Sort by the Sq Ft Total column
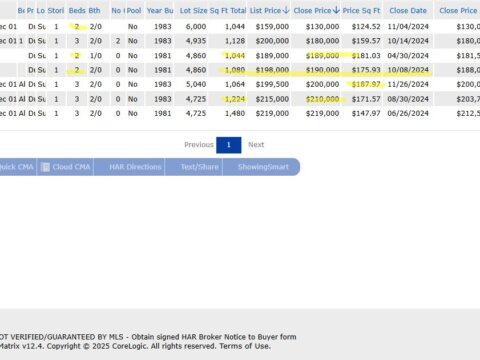This screenshot has width=480, height=360. 228,11
